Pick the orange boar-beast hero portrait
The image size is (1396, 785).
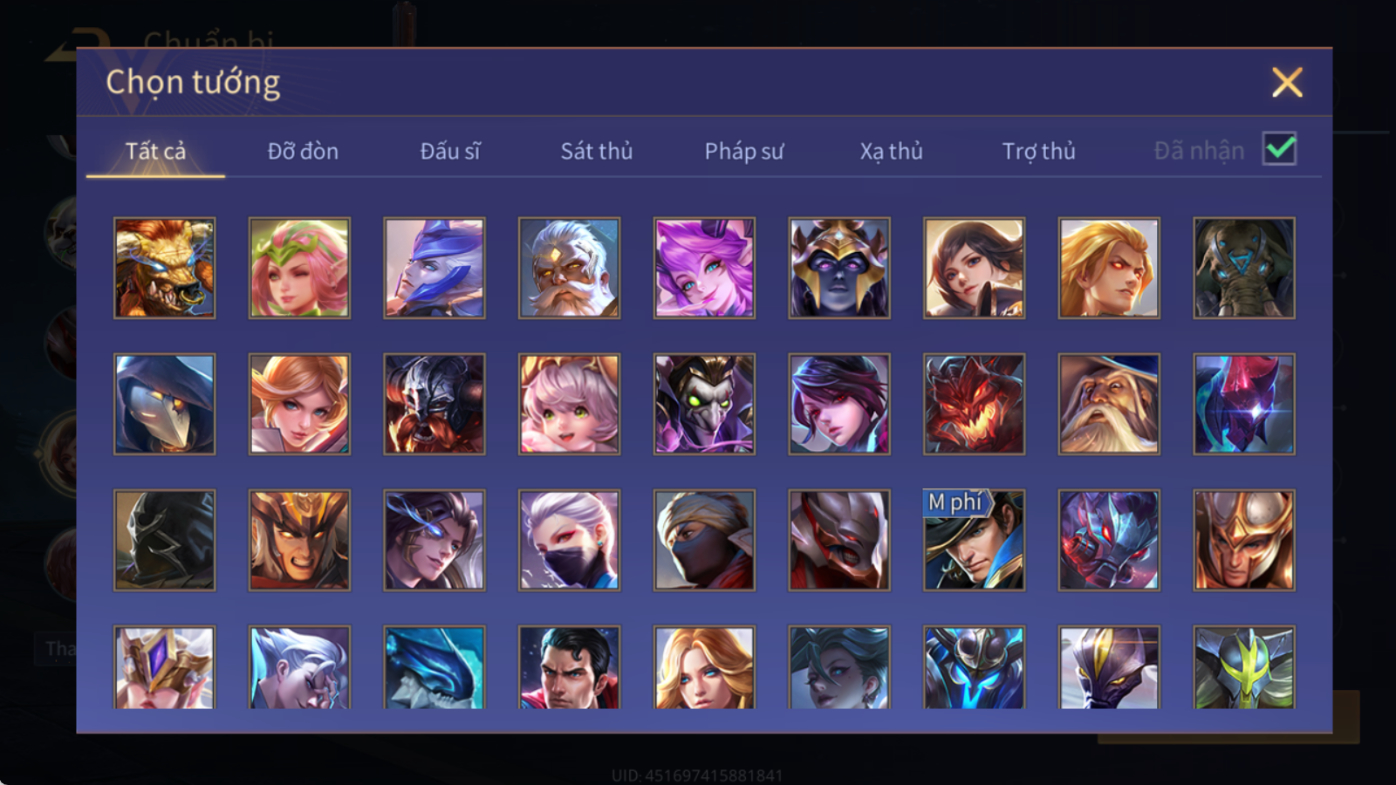[164, 268]
